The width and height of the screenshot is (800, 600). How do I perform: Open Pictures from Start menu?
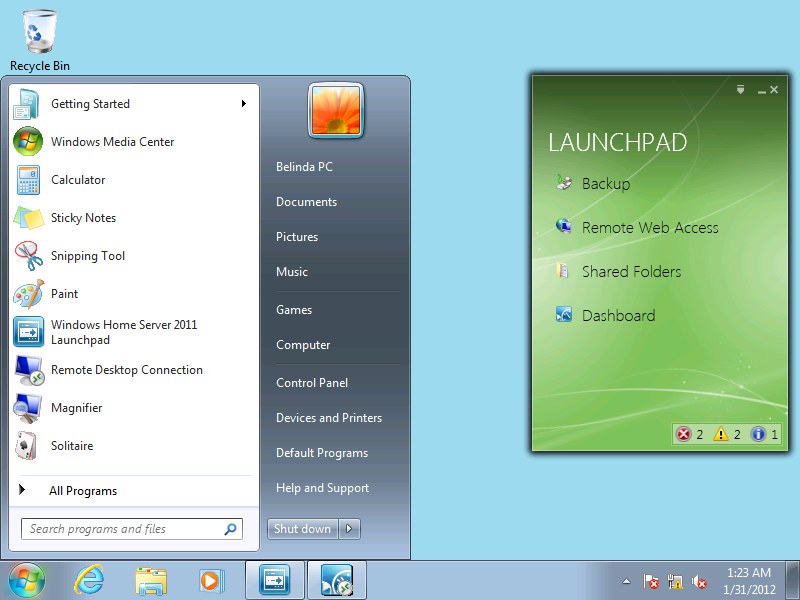(x=297, y=237)
